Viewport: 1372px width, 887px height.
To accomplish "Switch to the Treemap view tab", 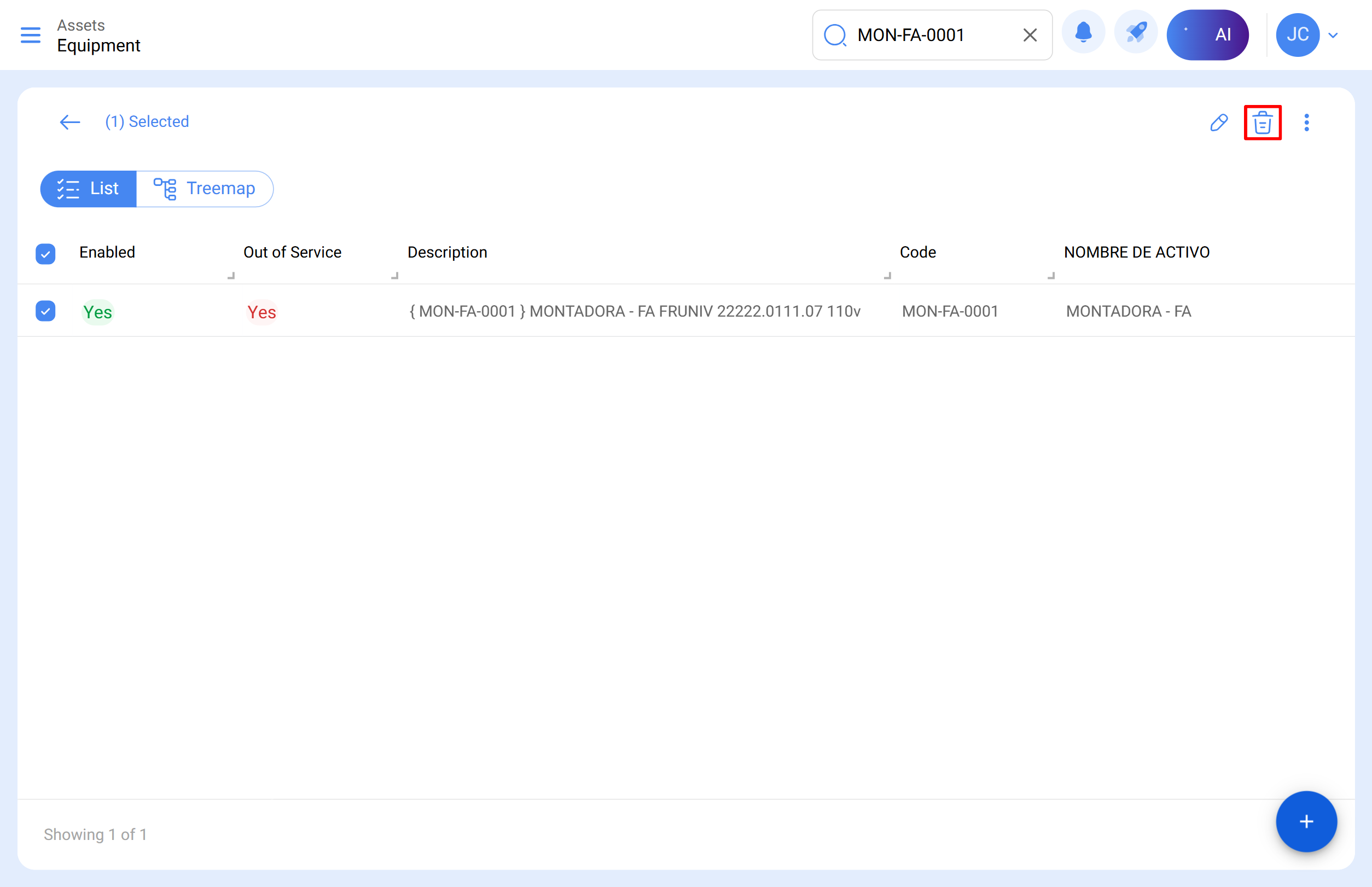I will coord(205,189).
